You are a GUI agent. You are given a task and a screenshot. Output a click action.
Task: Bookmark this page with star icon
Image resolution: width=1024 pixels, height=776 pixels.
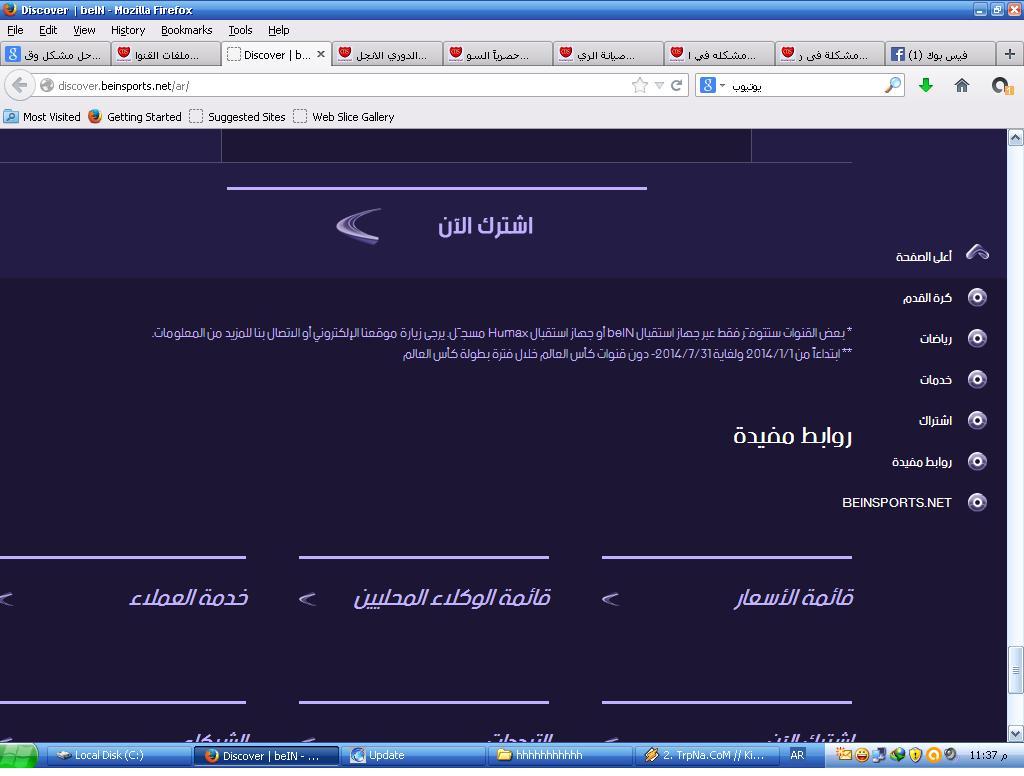coord(640,86)
